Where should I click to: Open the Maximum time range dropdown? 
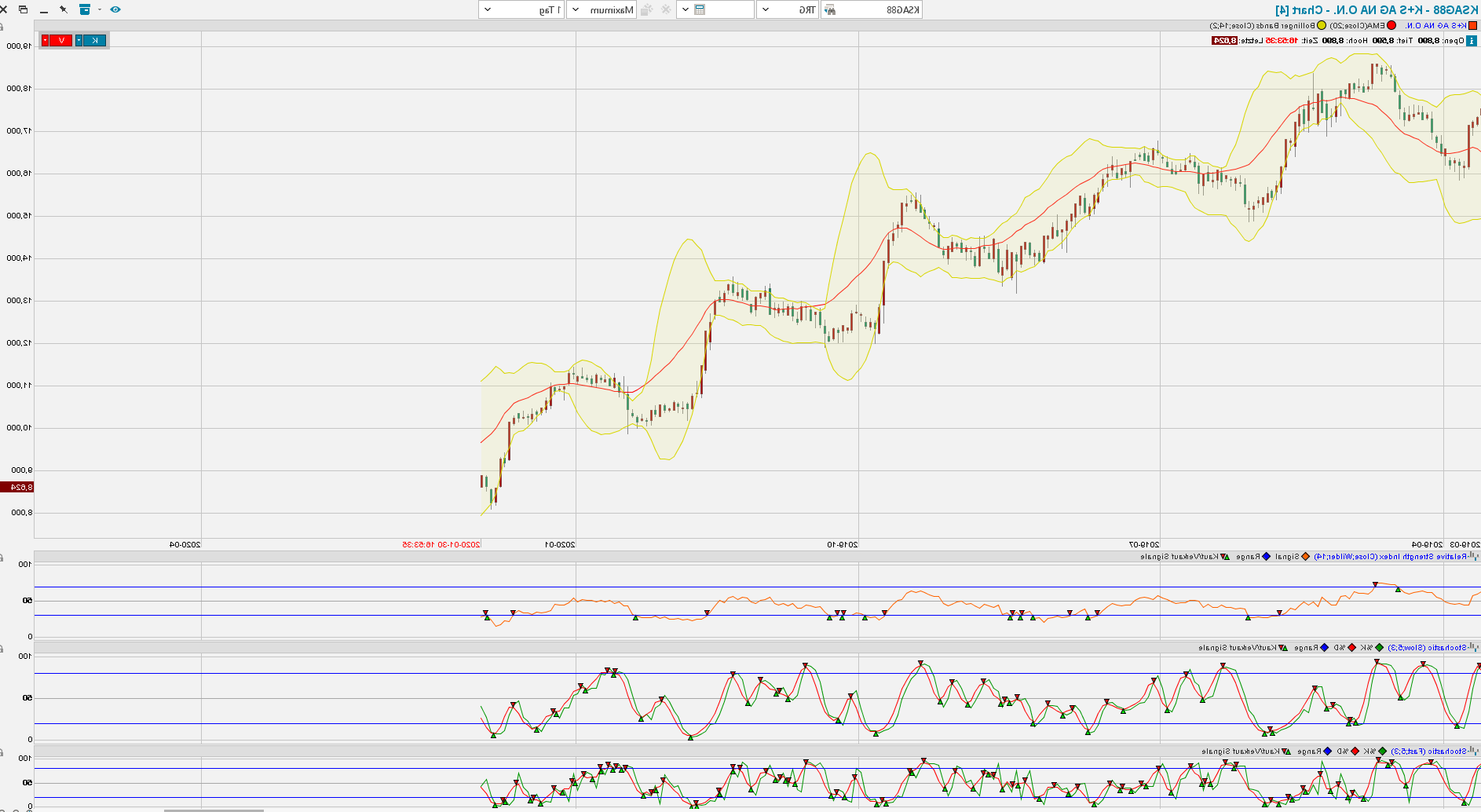(x=576, y=9)
